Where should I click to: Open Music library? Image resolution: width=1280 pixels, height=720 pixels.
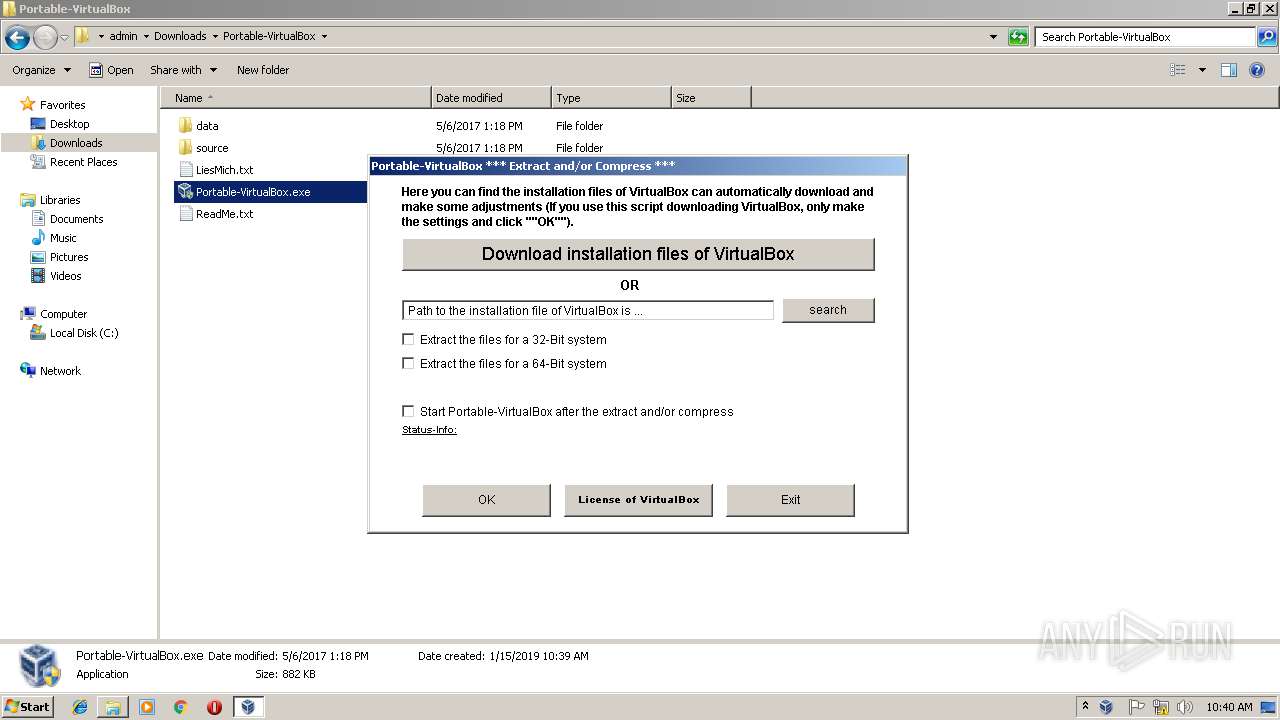coord(63,238)
